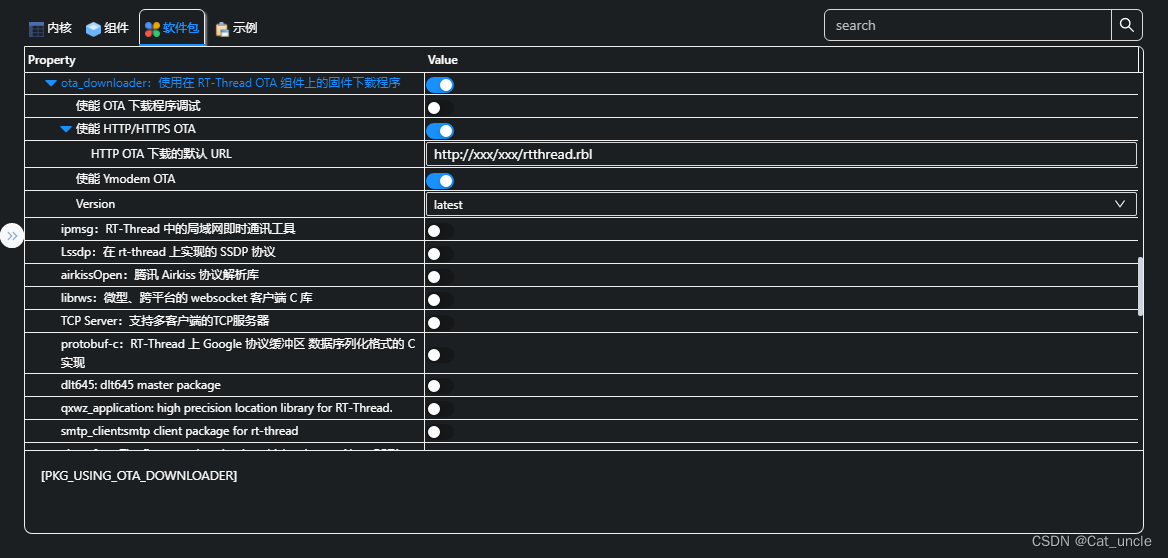The width and height of the screenshot is (1168, 558).
Task: Collapse the ota_downloader tree node arrow
Action: 51,83
